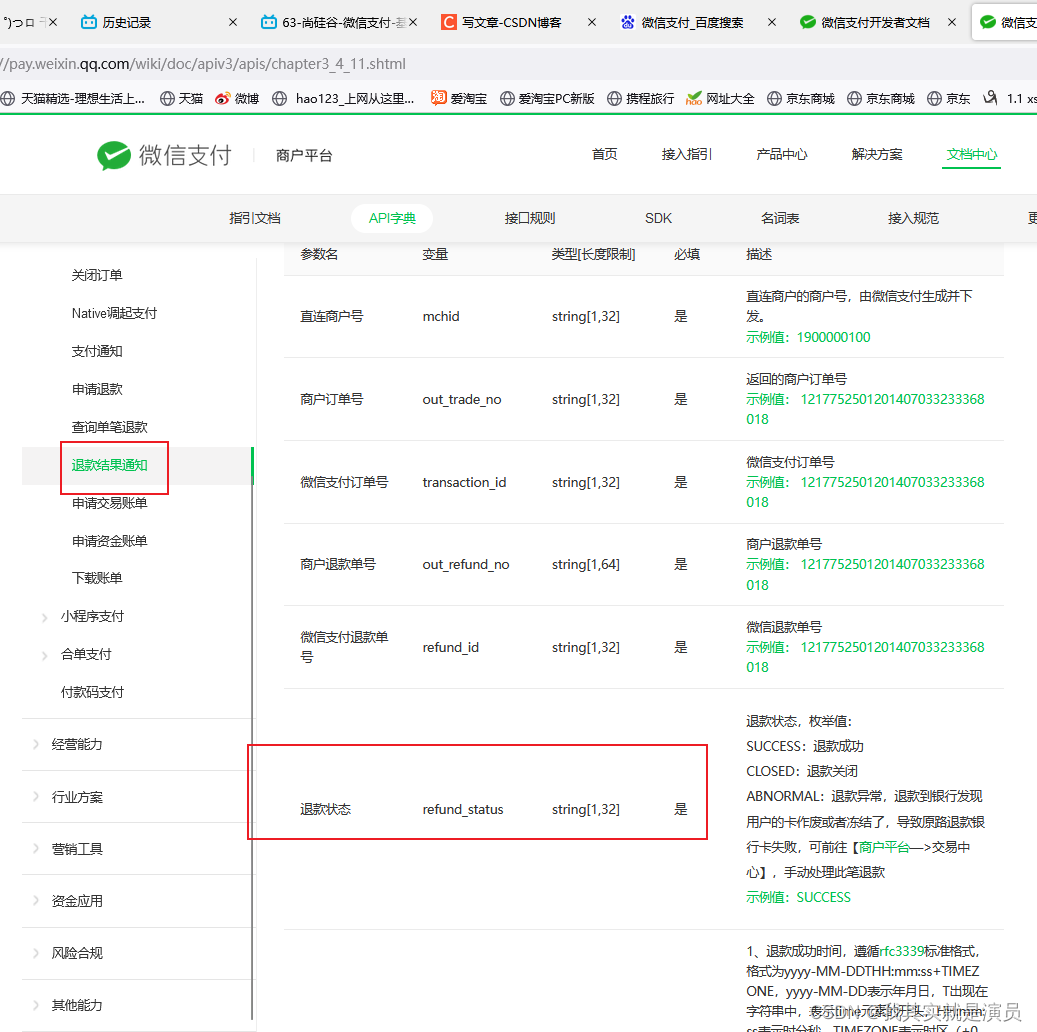Viewport: 1037px width, 1032px height.
Task: Open 退款结果通知 in sidebar
Action: (x=110, y=465)
